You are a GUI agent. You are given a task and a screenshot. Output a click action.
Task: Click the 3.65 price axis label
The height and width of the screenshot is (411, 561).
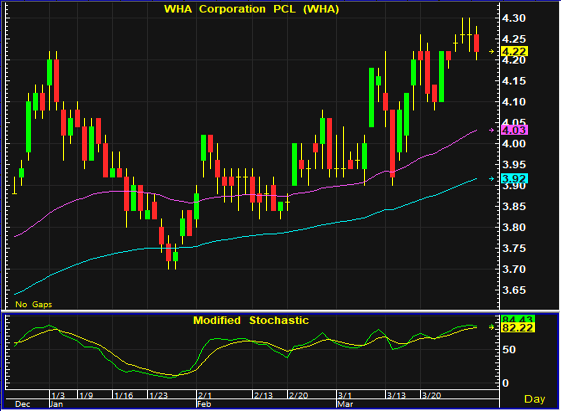514,290
